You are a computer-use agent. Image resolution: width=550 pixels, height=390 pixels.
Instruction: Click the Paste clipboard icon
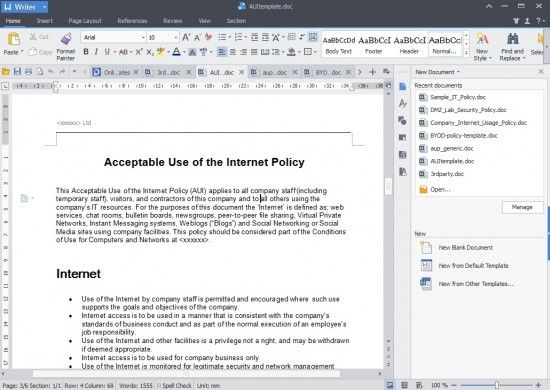click(13, 39)
